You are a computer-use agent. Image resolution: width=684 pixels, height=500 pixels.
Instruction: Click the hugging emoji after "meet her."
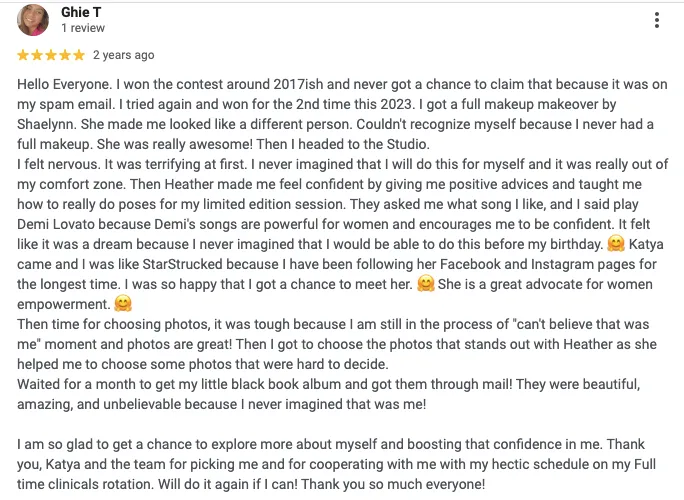[424, 284]
